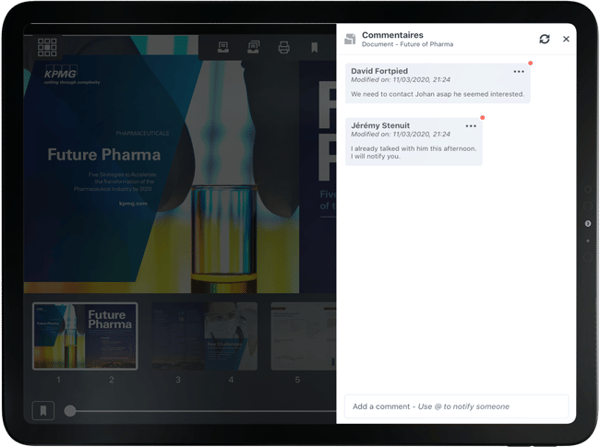Click the page slider handle
Image resolution: width=600 pixels, height=447 pixels.
point(70,410)
